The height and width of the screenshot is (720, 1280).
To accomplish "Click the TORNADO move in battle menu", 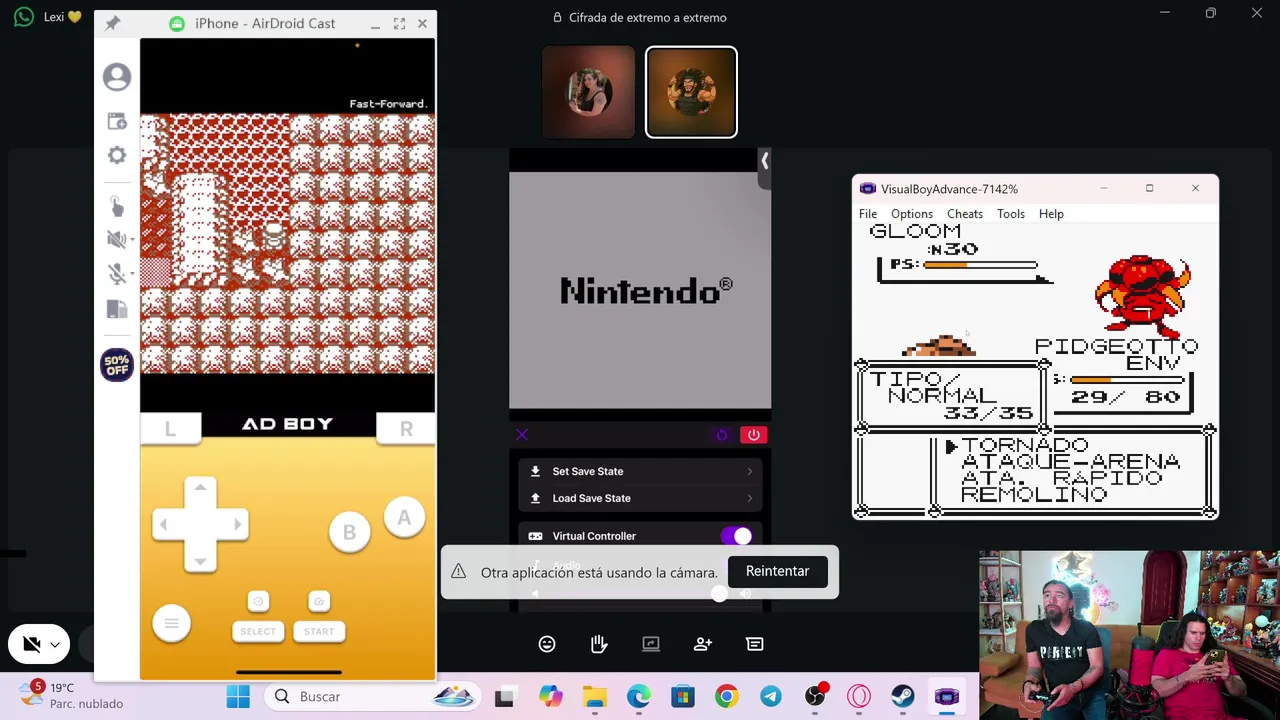I will pyautogui.click(x=1024, y=445).
